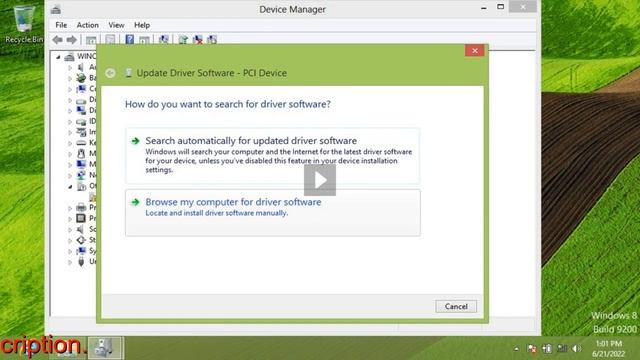Open the Action Center flag in system tray
The image size is (640, 360).
coord(531,349)
